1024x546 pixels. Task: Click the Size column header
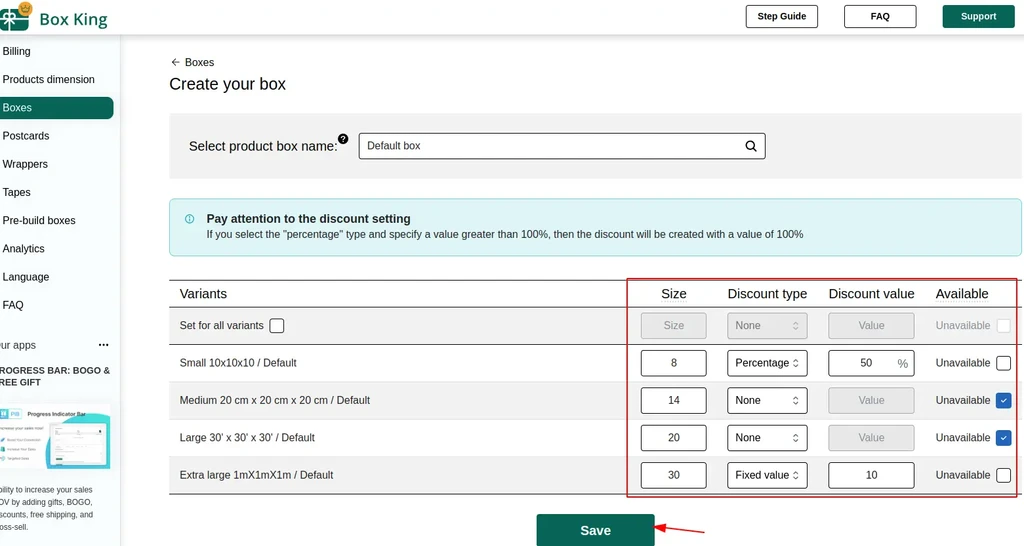pos(673,294)
